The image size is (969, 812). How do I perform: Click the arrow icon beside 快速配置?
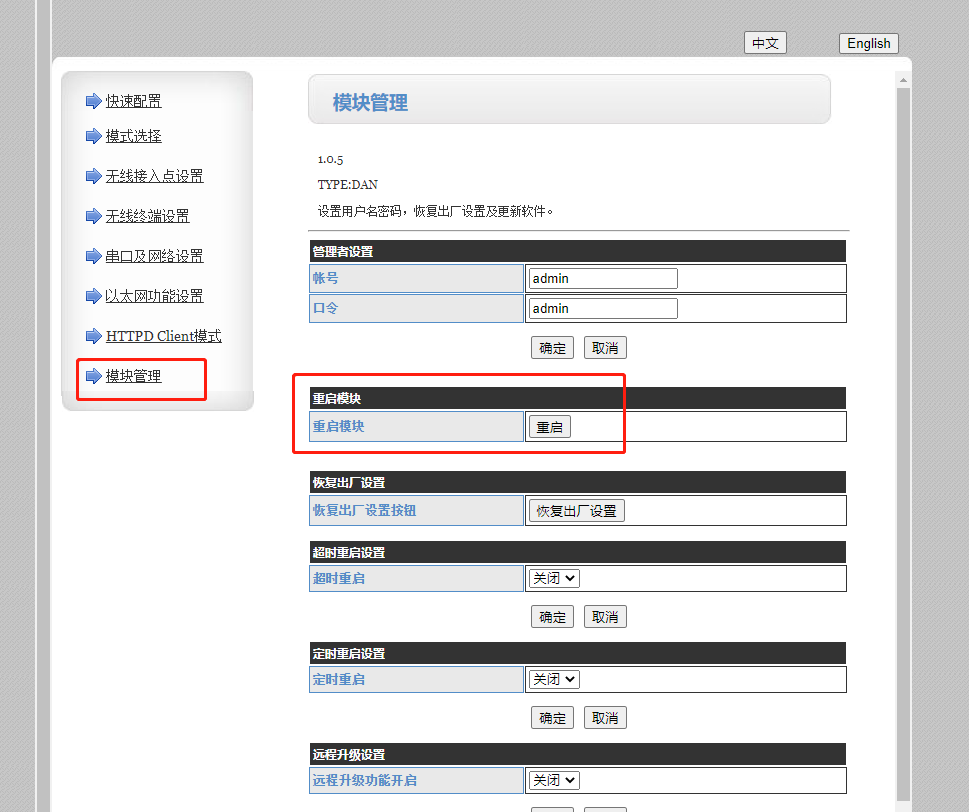pyautogui.click(x=93, y=101)
